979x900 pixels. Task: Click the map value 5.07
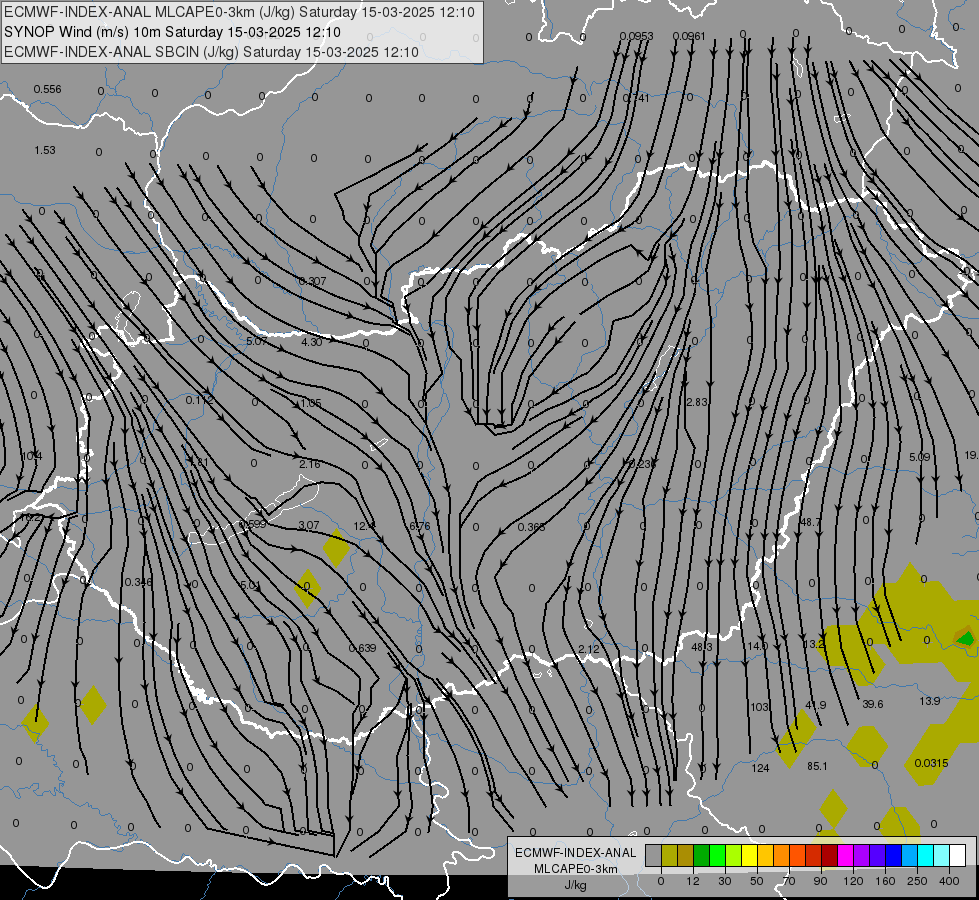click(x=257, y=342)
